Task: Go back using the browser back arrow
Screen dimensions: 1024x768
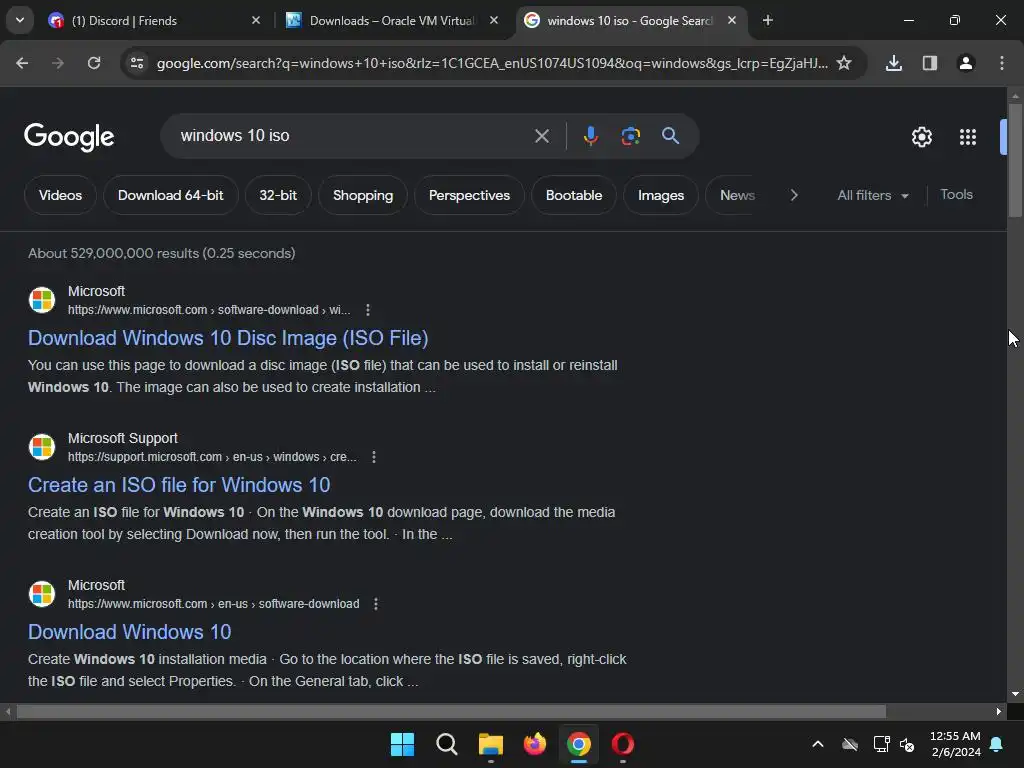Action: click(x=22, y=63)
